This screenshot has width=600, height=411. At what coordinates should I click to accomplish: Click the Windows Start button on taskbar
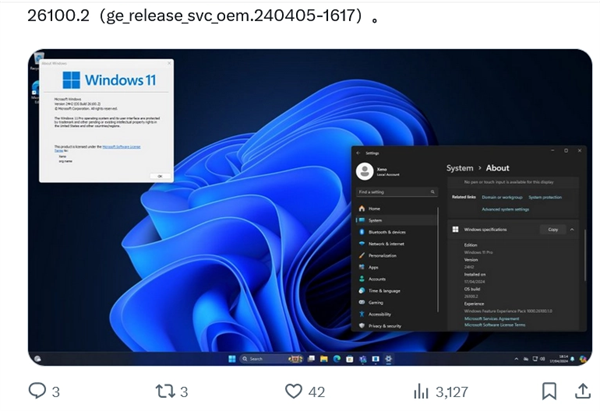pyautogui.click(x=232, y=359)
